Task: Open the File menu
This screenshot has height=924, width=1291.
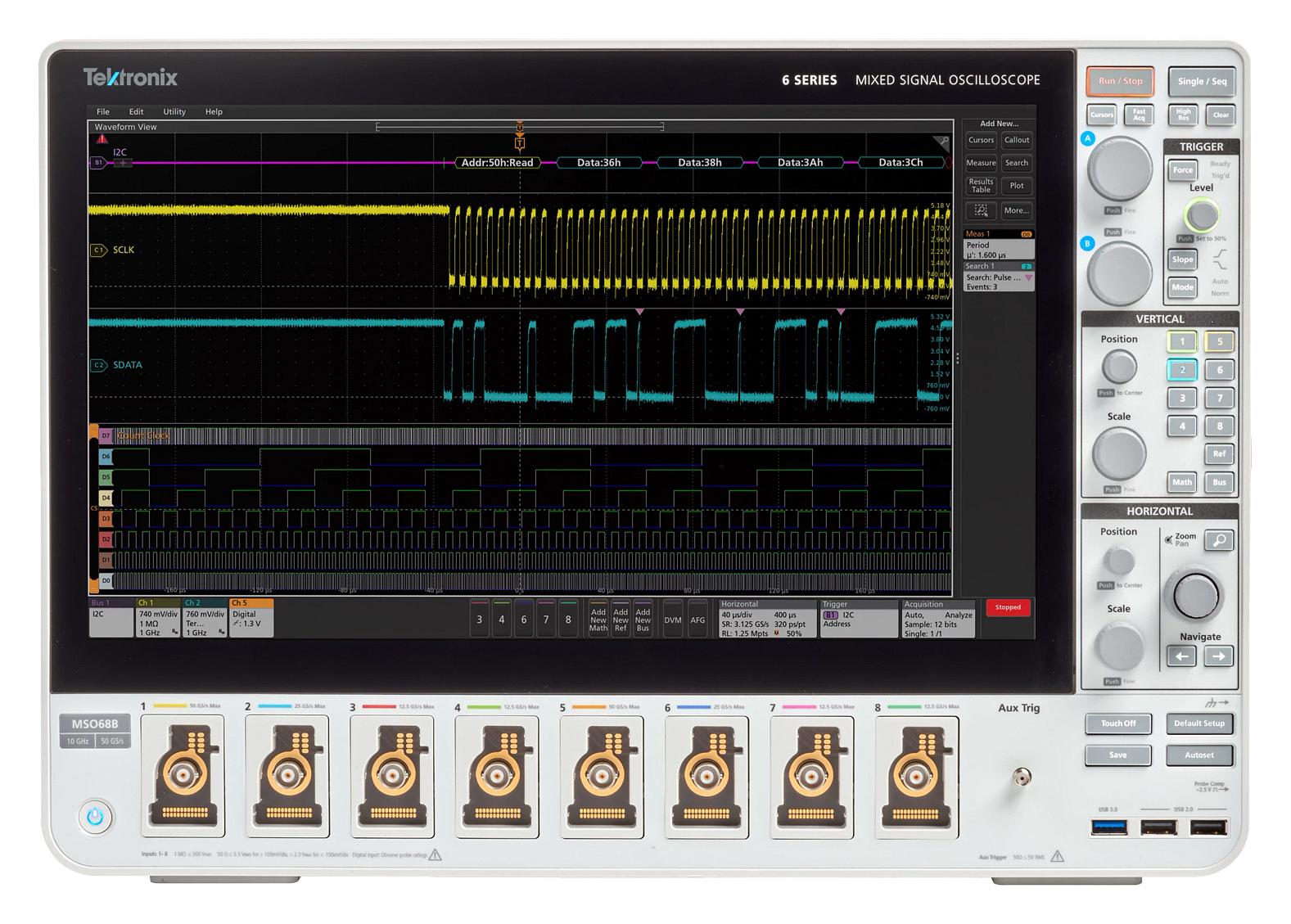Action: click(102, 111)
